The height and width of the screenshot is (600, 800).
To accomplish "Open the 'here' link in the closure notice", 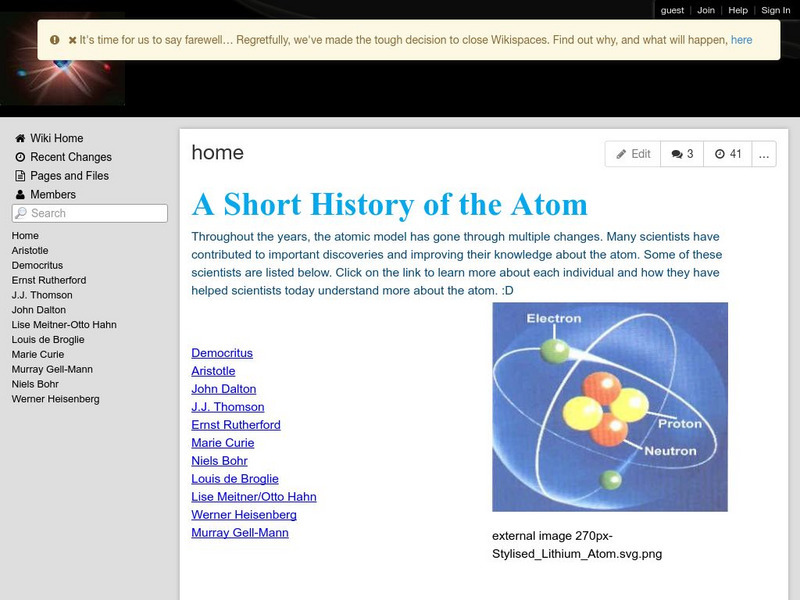I will click(x=741, y=40).
